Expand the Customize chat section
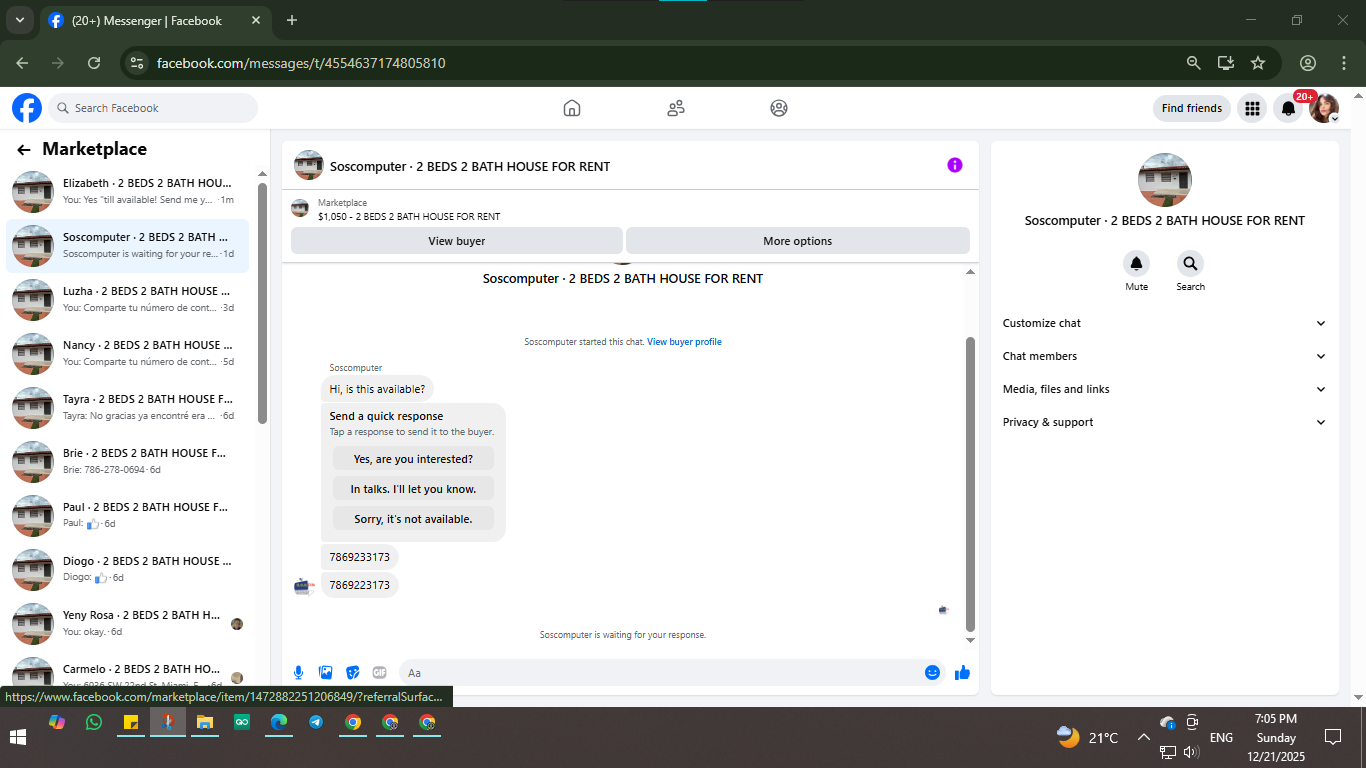 tap(1164, 323)
